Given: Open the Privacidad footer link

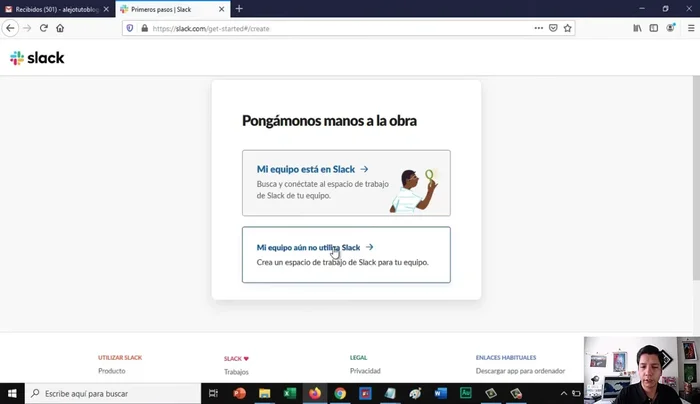Looking at the screenshot, I should [365, 371].
